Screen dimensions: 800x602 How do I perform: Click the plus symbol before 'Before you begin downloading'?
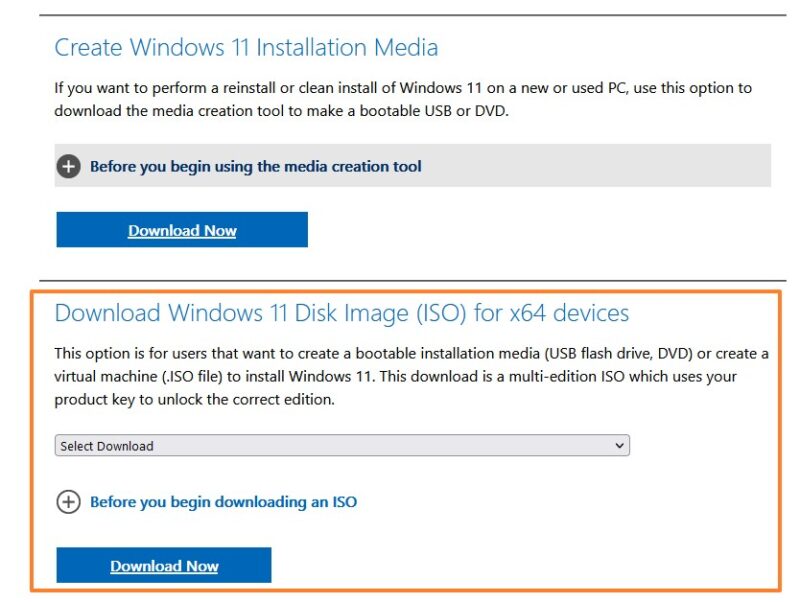click(69, 502)
